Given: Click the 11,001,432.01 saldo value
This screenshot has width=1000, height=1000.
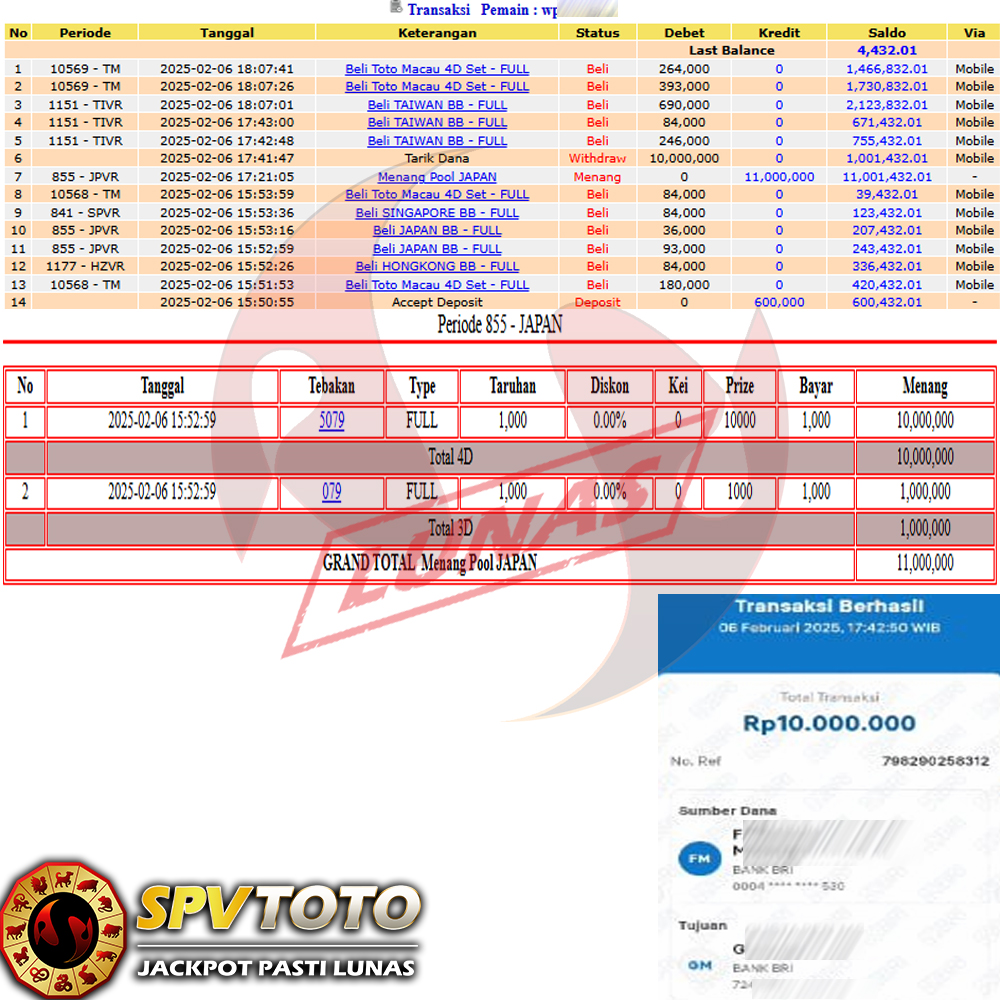Looking at the screenshot, I should pyautogui.click(x=886, y=177).
